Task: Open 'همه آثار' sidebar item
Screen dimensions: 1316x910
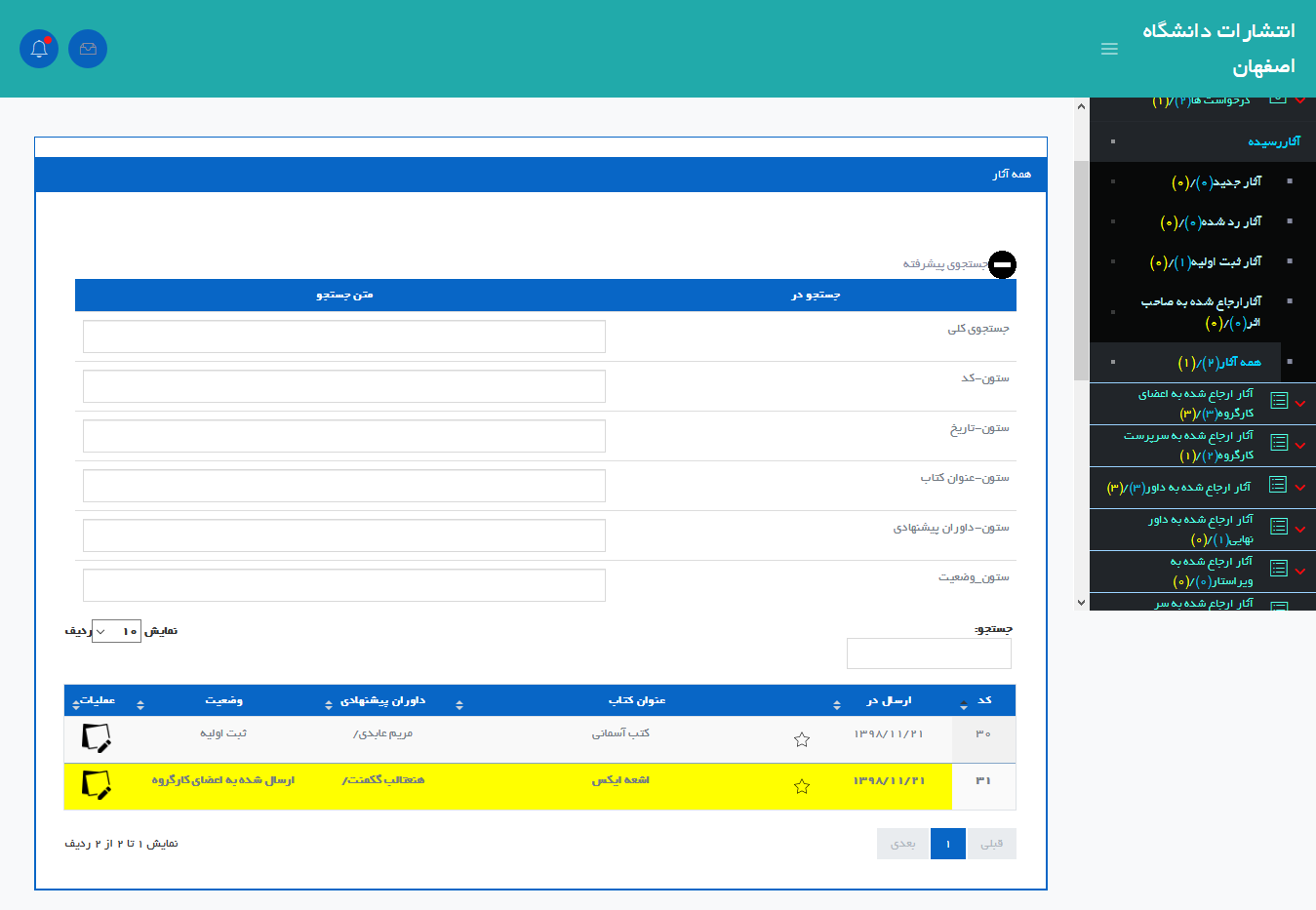Action: click(x=1218, y=363)
